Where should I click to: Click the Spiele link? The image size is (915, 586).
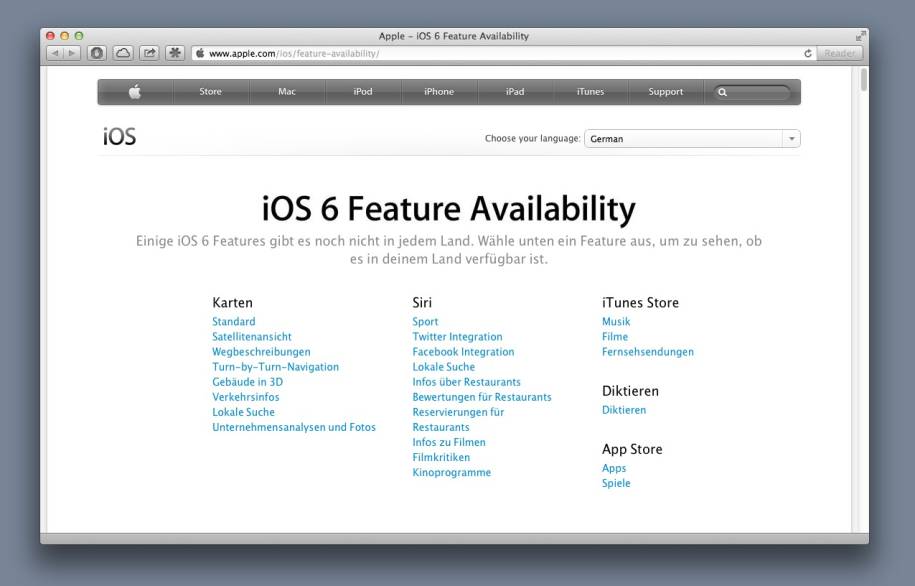coord(616,483)
